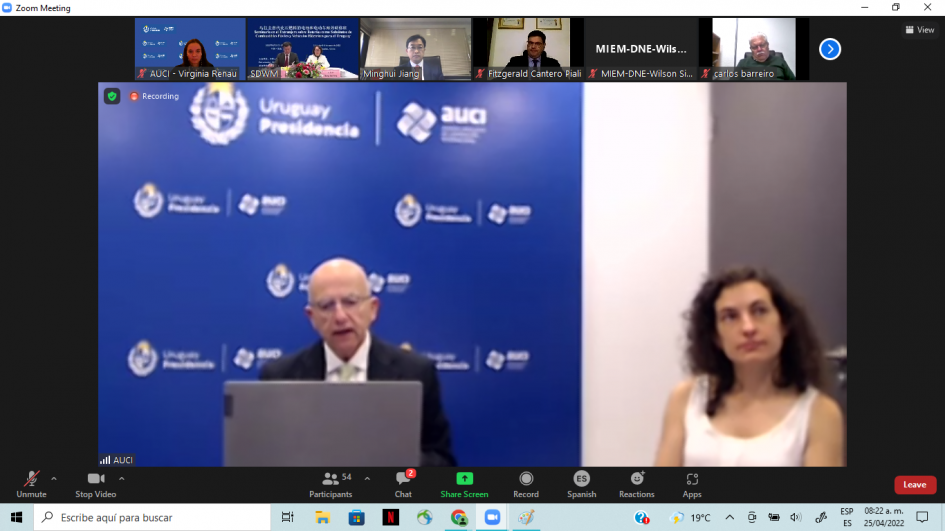Click the pen workspace tray icon

(x=821, y=517)
